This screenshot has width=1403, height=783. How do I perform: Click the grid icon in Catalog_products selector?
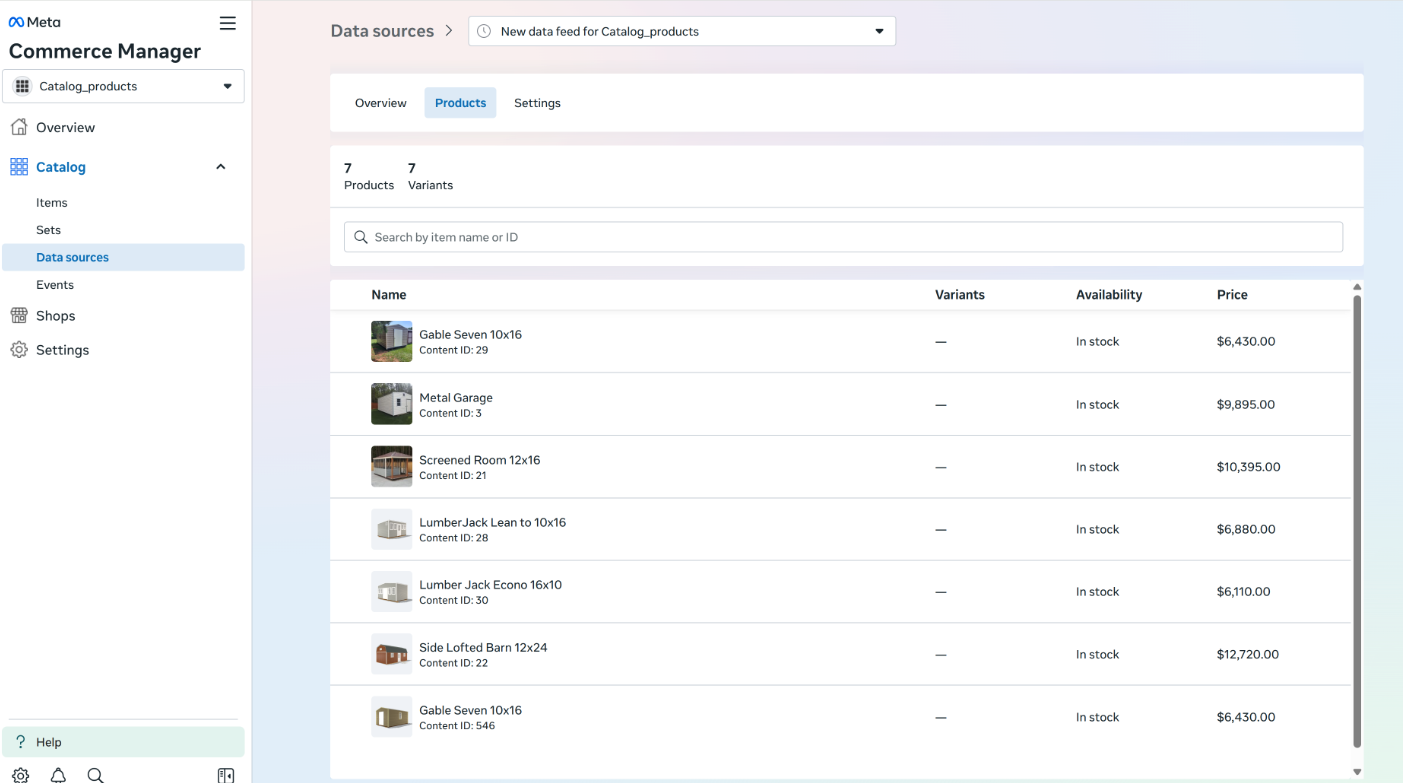22,86
